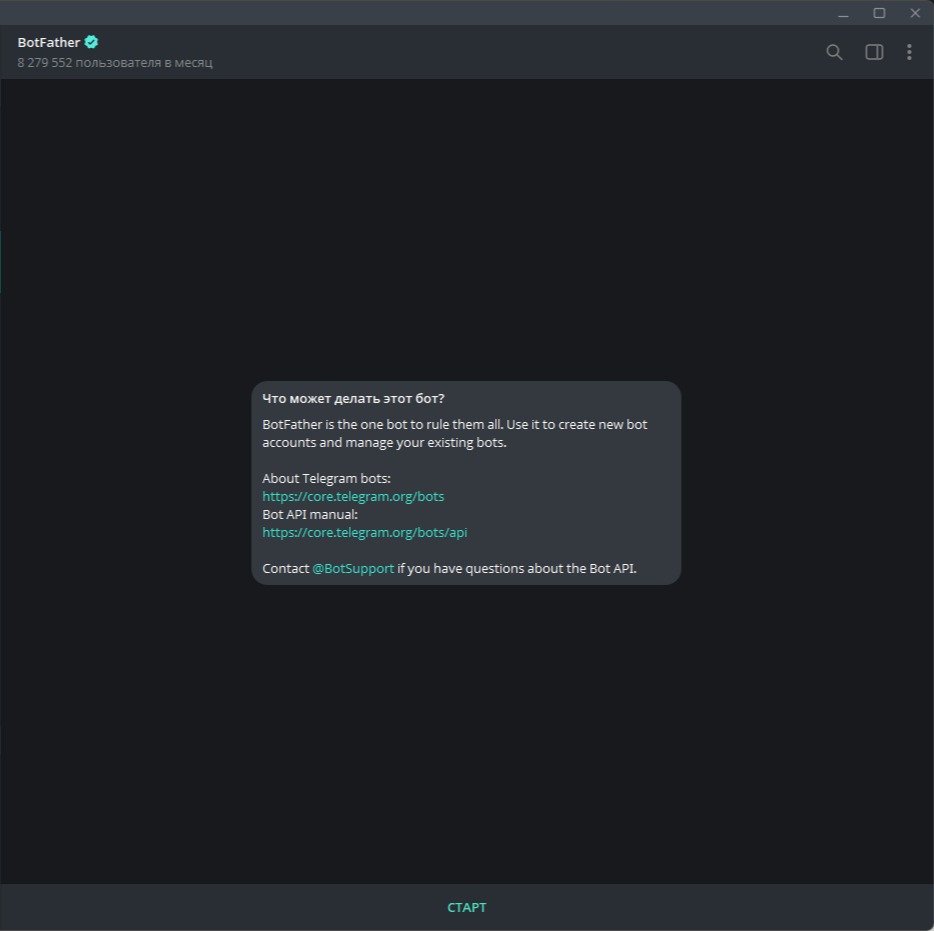Maximize the Telegram window
This screenshot has height=931, width=934.
click(x=879, y=13)
